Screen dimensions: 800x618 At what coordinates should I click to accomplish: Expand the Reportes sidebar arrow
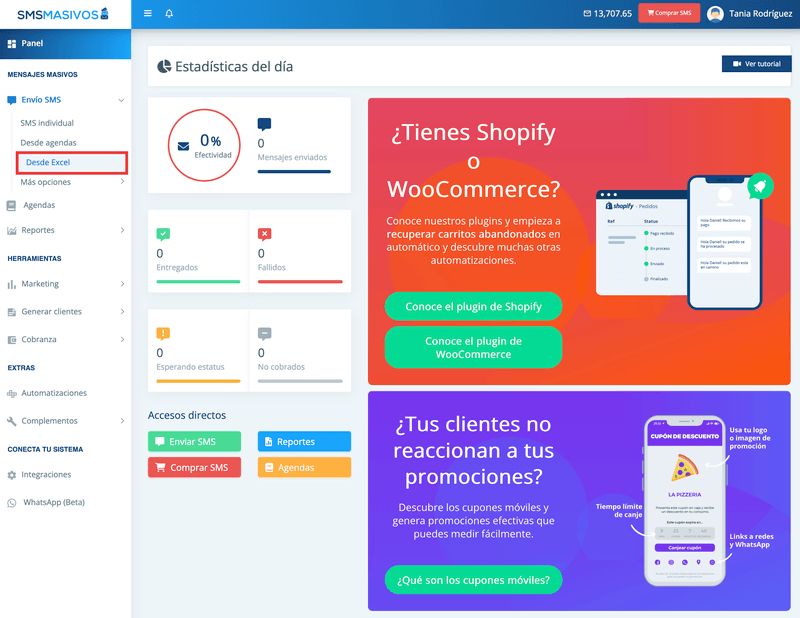(x=122, y=230)
